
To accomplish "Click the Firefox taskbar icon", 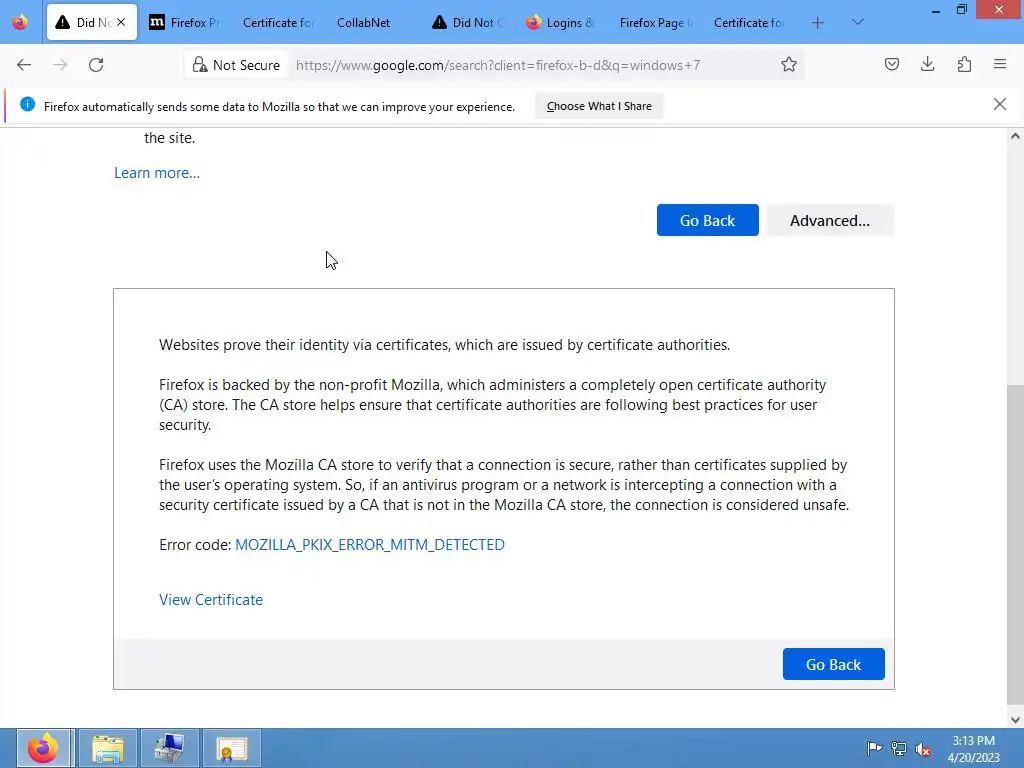I will pos(43,748).
